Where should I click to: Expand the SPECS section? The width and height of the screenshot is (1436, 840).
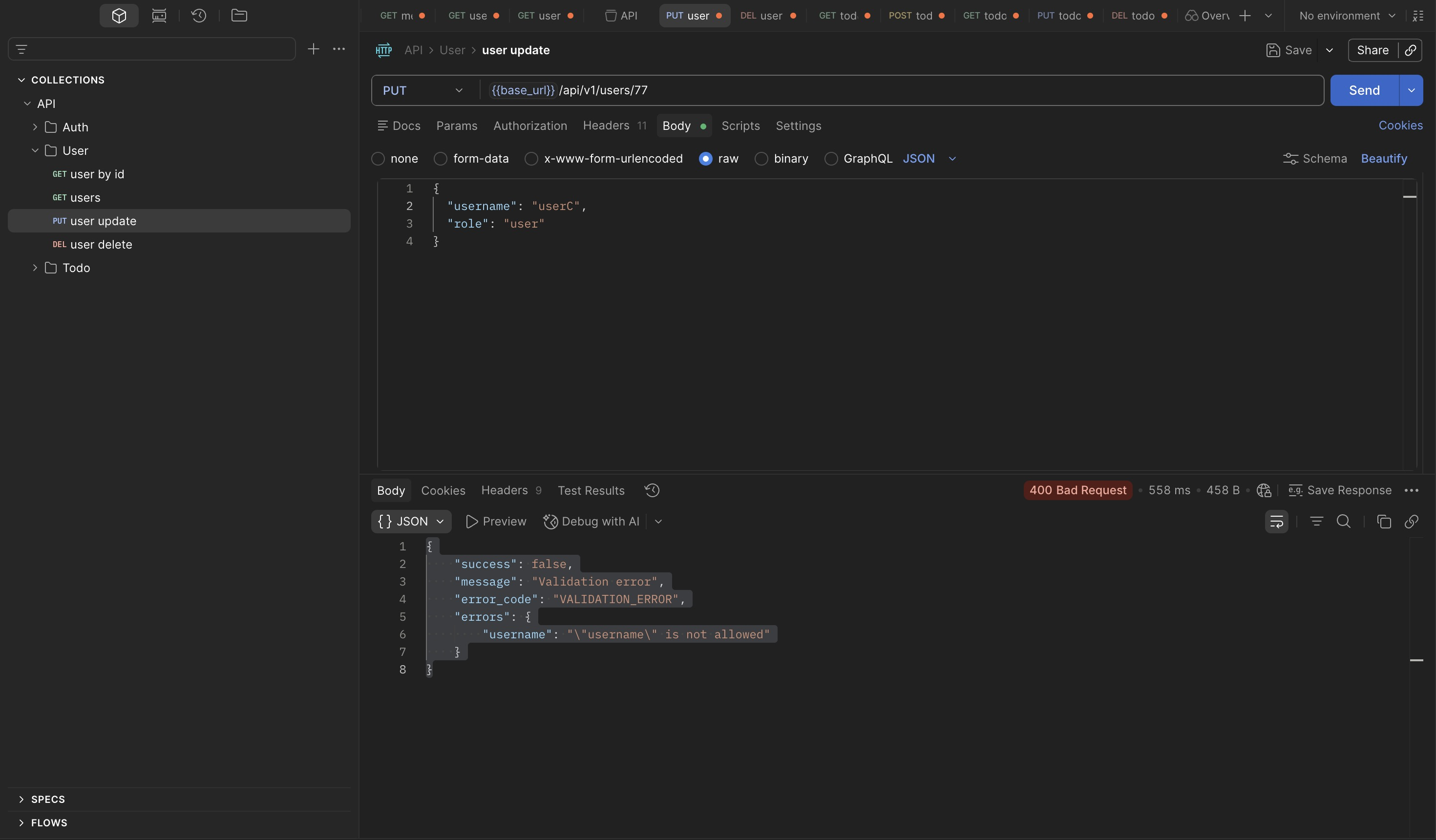(x=21, y=799)
